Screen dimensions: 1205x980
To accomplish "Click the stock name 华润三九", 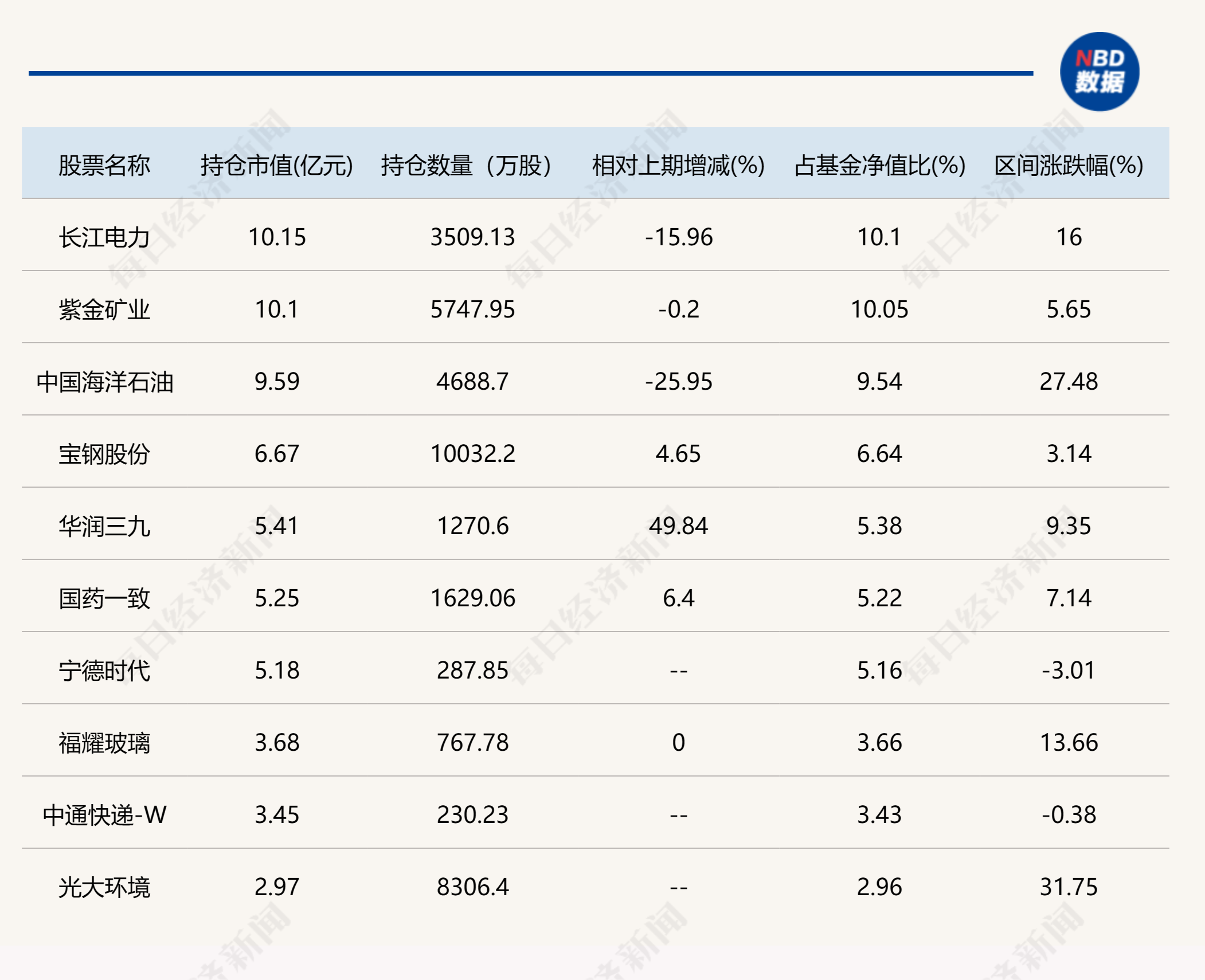I will [x=104, y=526].
